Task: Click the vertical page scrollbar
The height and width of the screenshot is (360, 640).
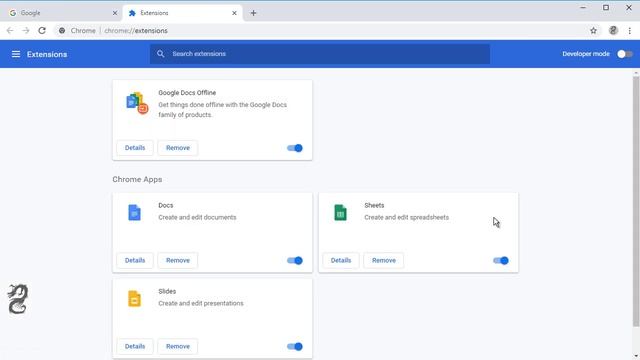Action: point(636,202)
